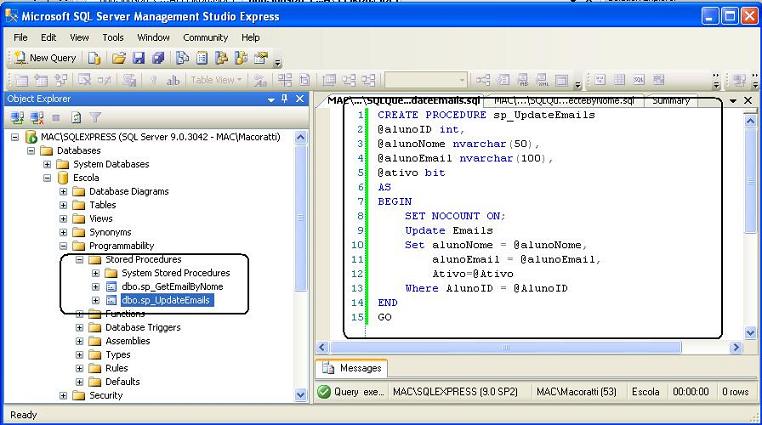
Task: Open the Tools menu
Action: click(x=113, y=37)
